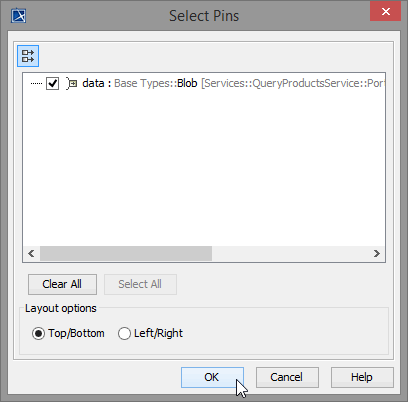Click the Clear All button
Image resolution: width=408 pixels, height=402 pixels.
pyautogui.click(x=62, y=284)
